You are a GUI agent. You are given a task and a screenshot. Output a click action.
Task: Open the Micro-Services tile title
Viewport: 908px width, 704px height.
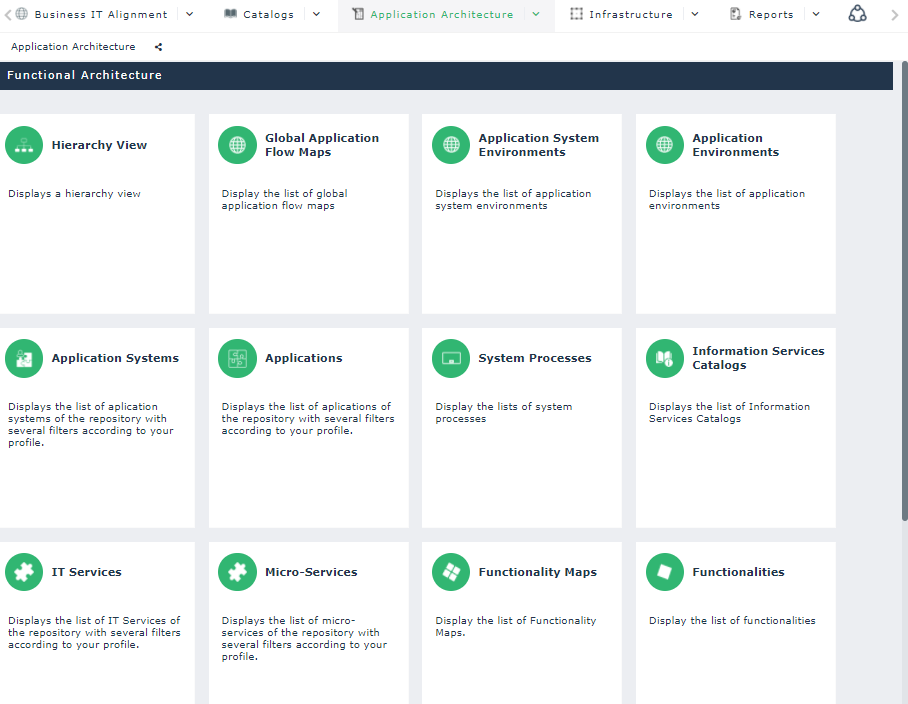tap(311, 572)
